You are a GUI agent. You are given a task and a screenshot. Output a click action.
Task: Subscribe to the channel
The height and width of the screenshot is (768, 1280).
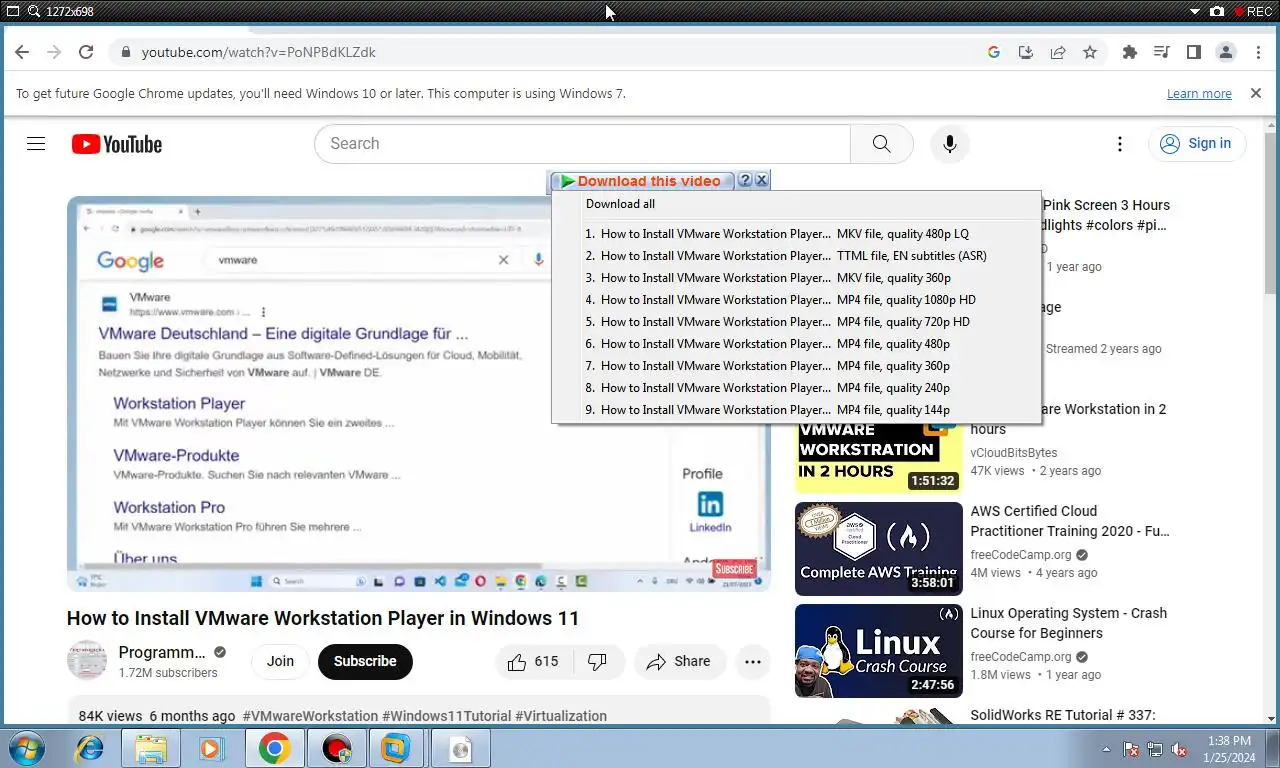[365, 661]
